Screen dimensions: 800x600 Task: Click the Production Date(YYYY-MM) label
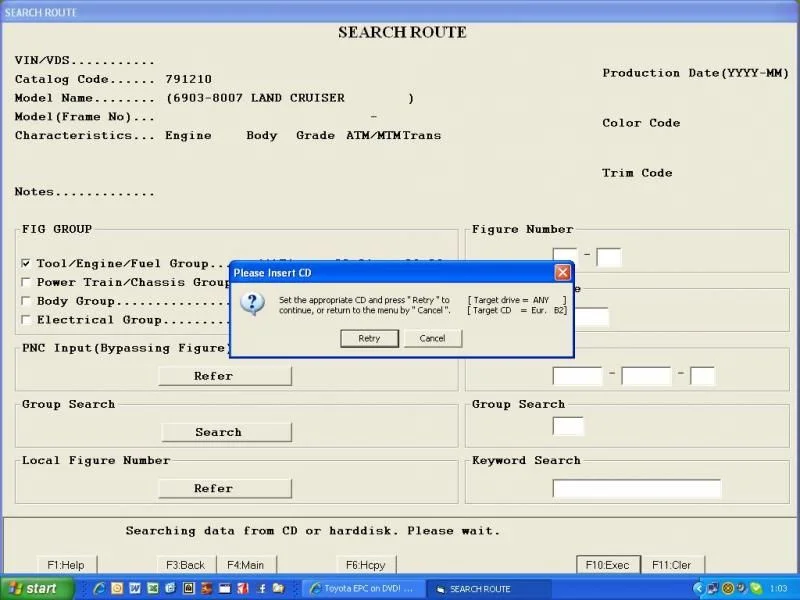[695, 73]
